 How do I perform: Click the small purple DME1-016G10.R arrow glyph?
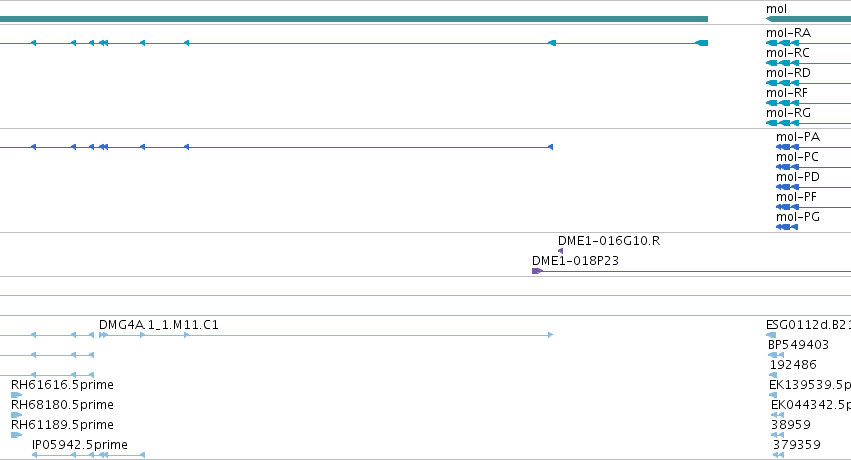561,251
